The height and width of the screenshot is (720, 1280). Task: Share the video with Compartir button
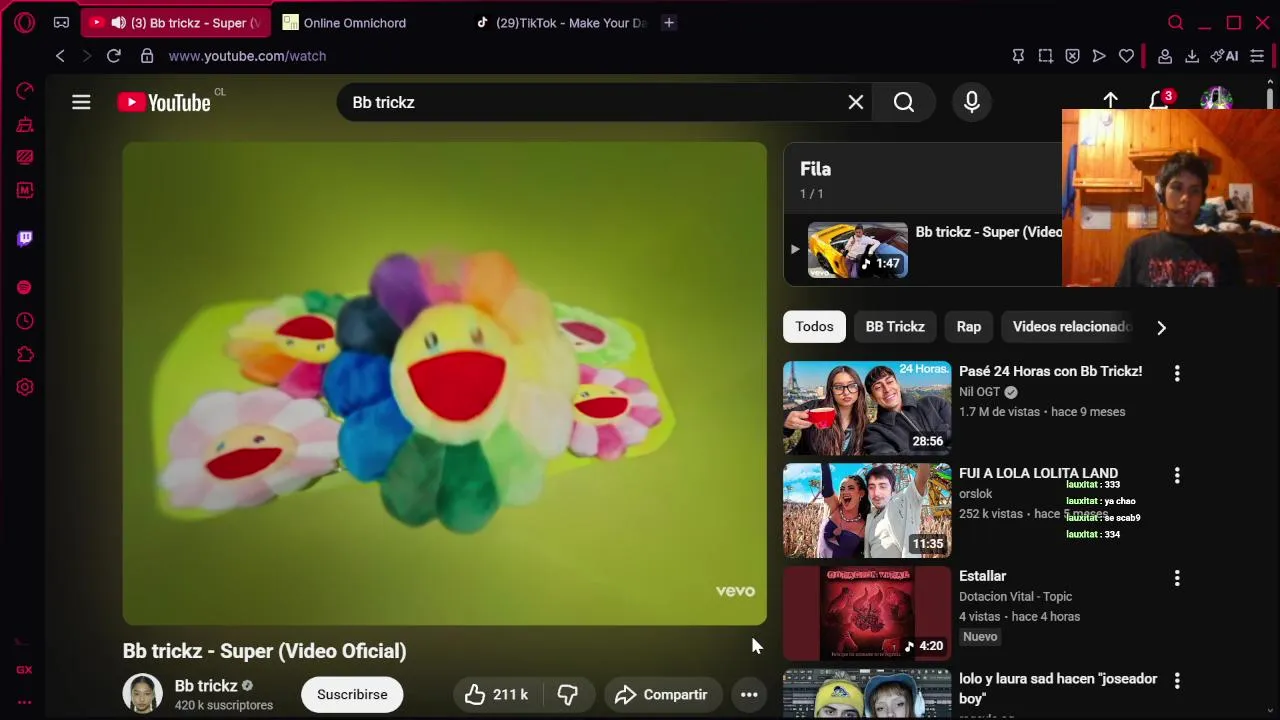coord(661,695)
